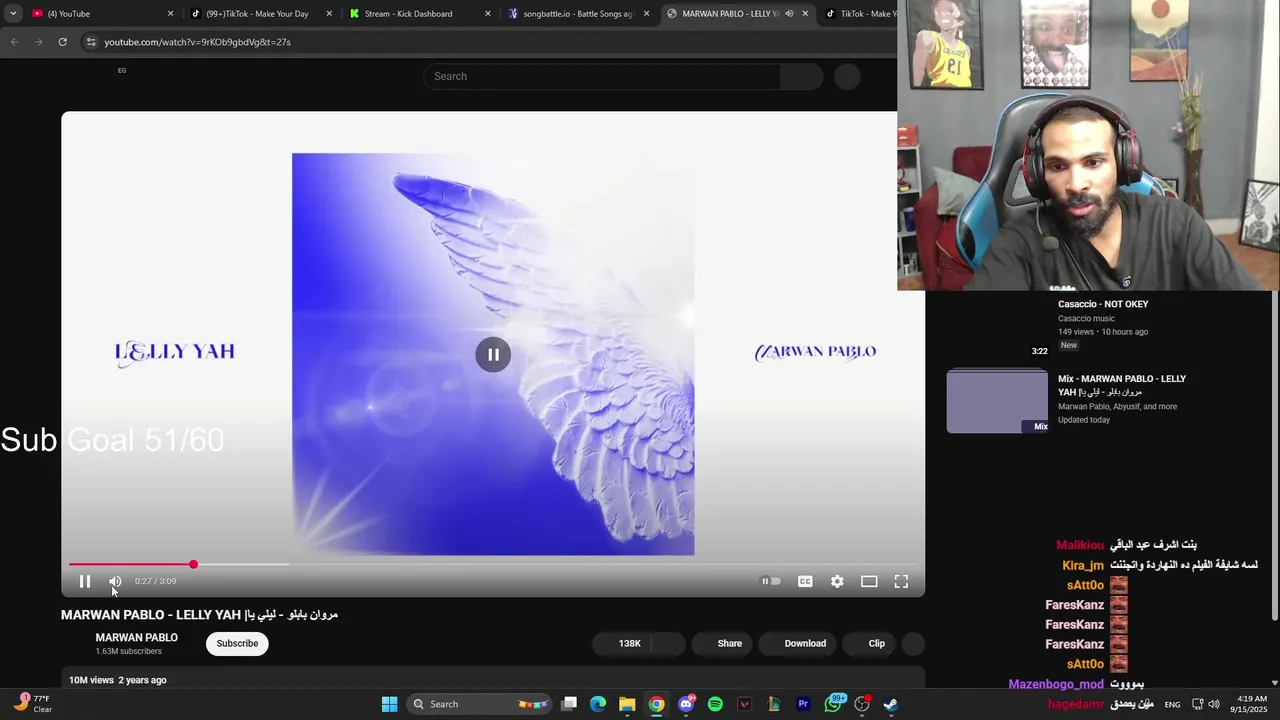Click the Mazenbogo_mod chat username

(1056, 684)
